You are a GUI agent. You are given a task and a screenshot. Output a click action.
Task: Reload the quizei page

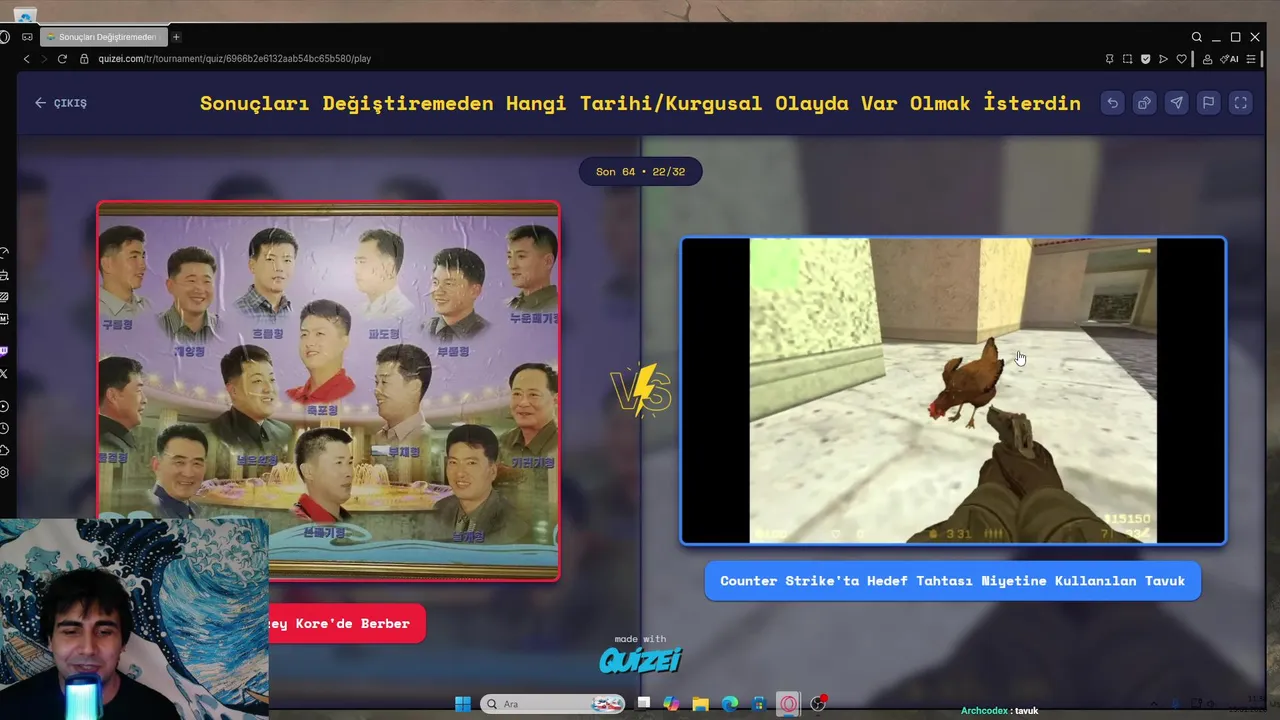click(62, 59)
